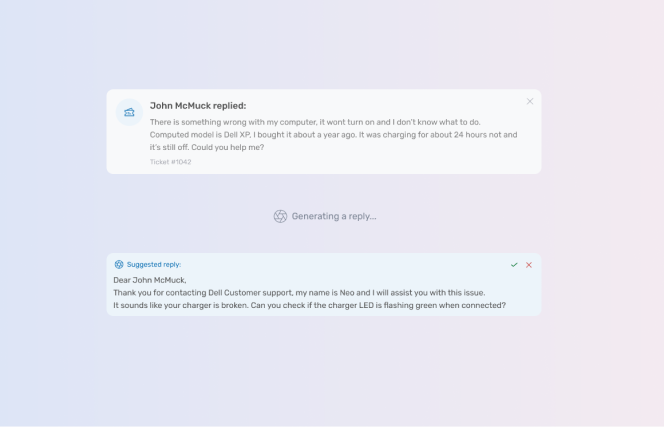Viewport: 664px width, 427px height.
Task: Click the word 'Neo' in suggested reply
Action: 346,293
